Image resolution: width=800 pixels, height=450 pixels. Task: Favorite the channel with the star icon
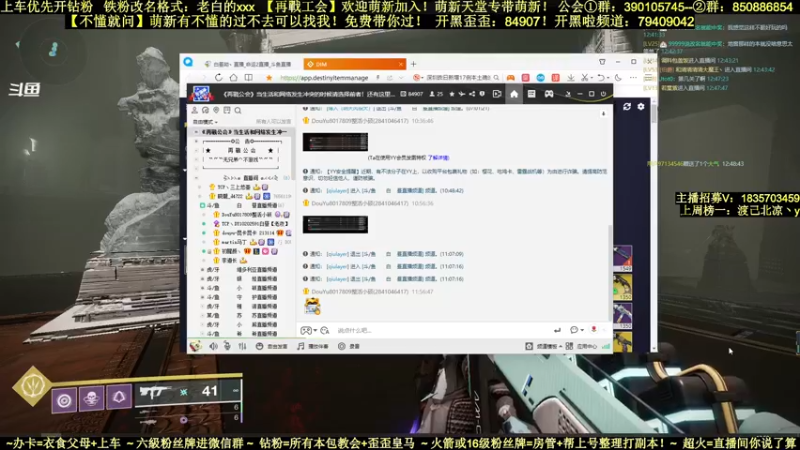click(x=452, y=94)
